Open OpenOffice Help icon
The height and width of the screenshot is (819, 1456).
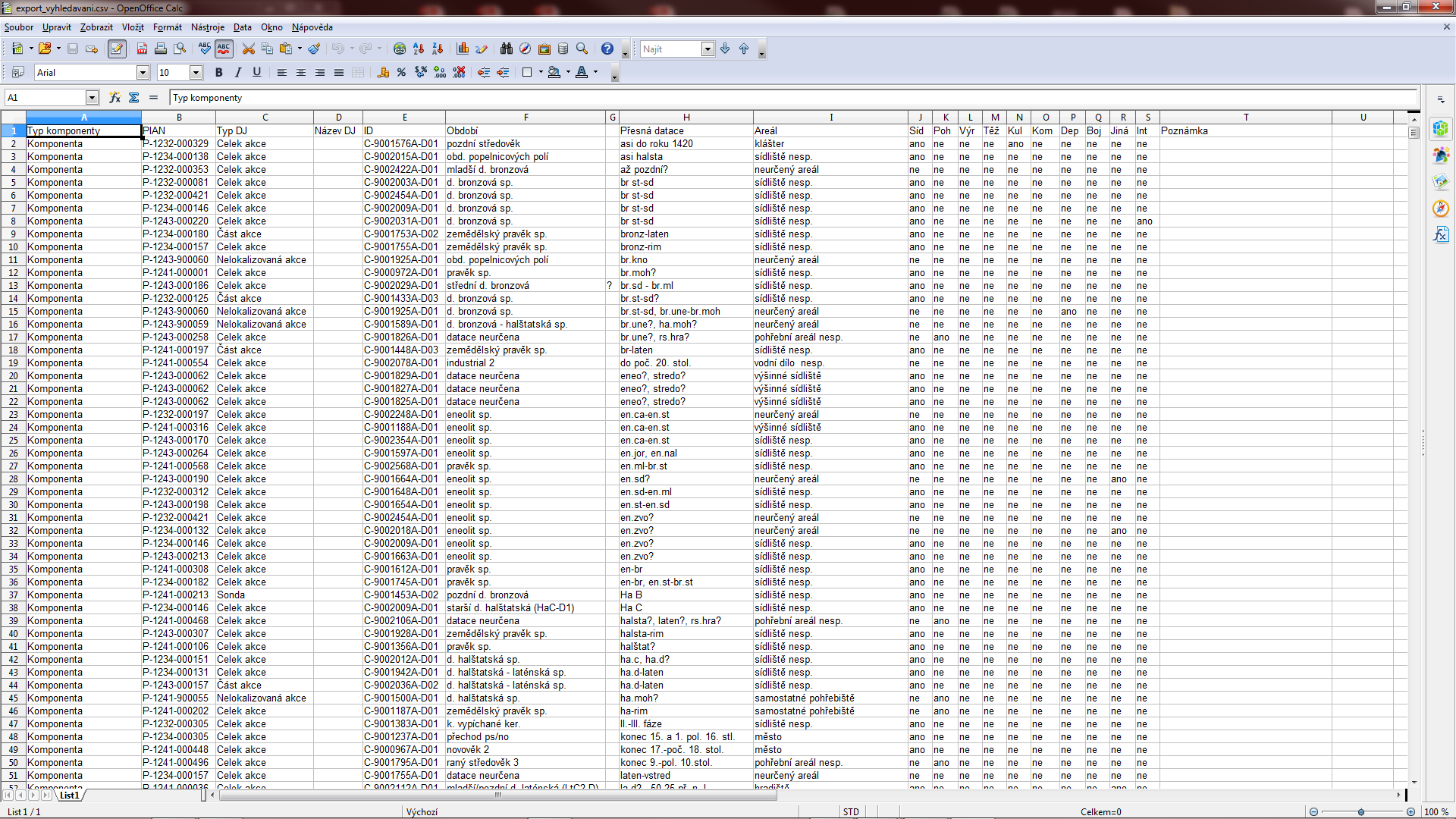point(607,49)
